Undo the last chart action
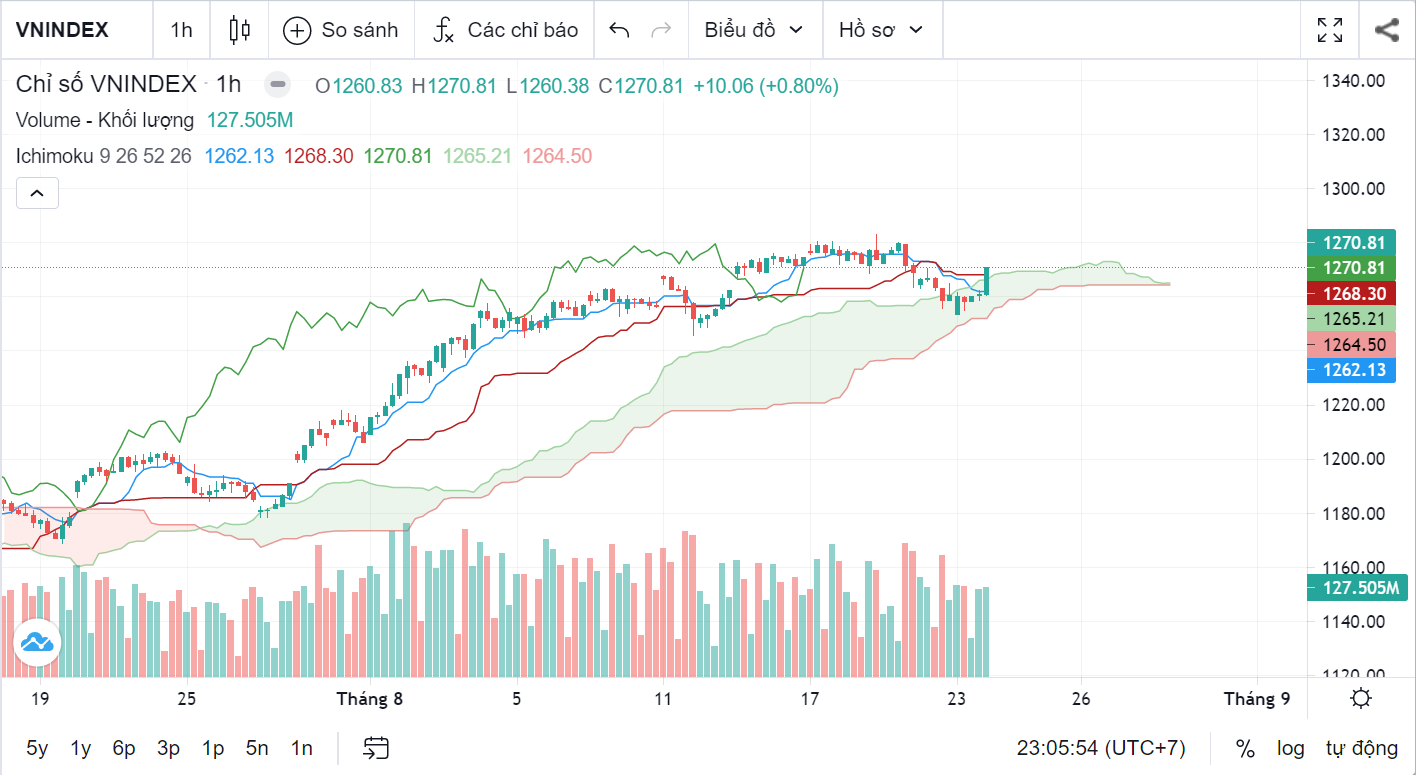The height and width of the screenshot is (775, 1416). [619, 30]
